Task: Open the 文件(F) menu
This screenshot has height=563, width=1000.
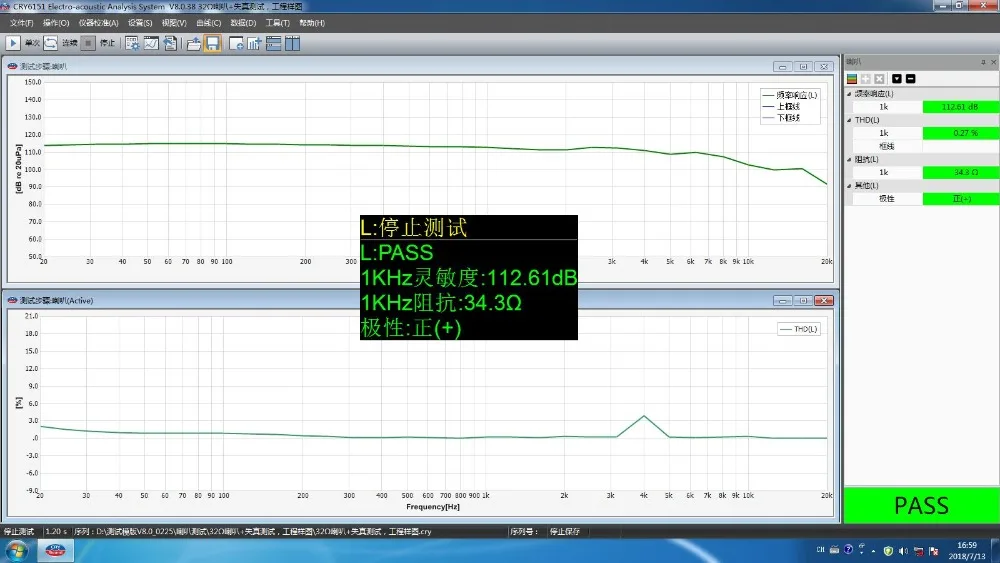Action: pyautogui.click(x=21, y=23)
